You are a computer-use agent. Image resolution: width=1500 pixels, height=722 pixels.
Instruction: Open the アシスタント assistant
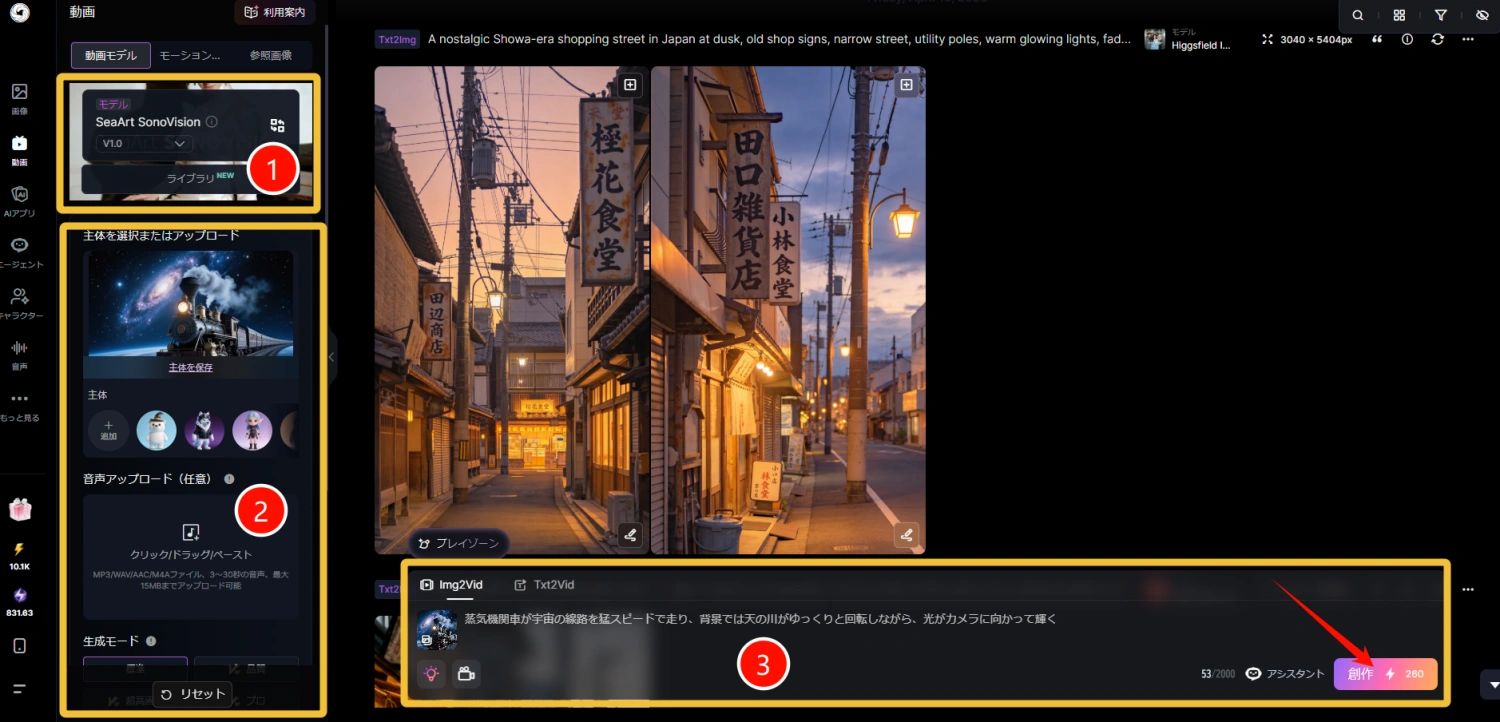(x=1285, y=674)
